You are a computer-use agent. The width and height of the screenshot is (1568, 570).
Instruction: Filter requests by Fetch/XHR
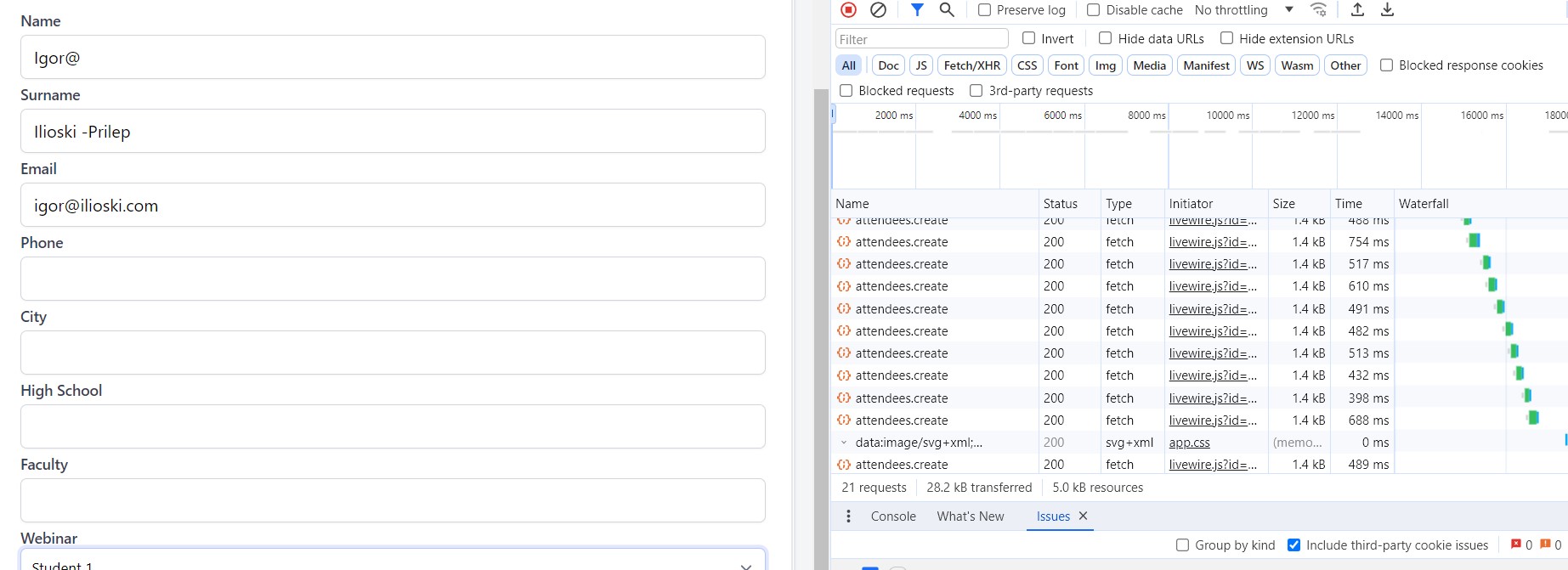point(971,65)
